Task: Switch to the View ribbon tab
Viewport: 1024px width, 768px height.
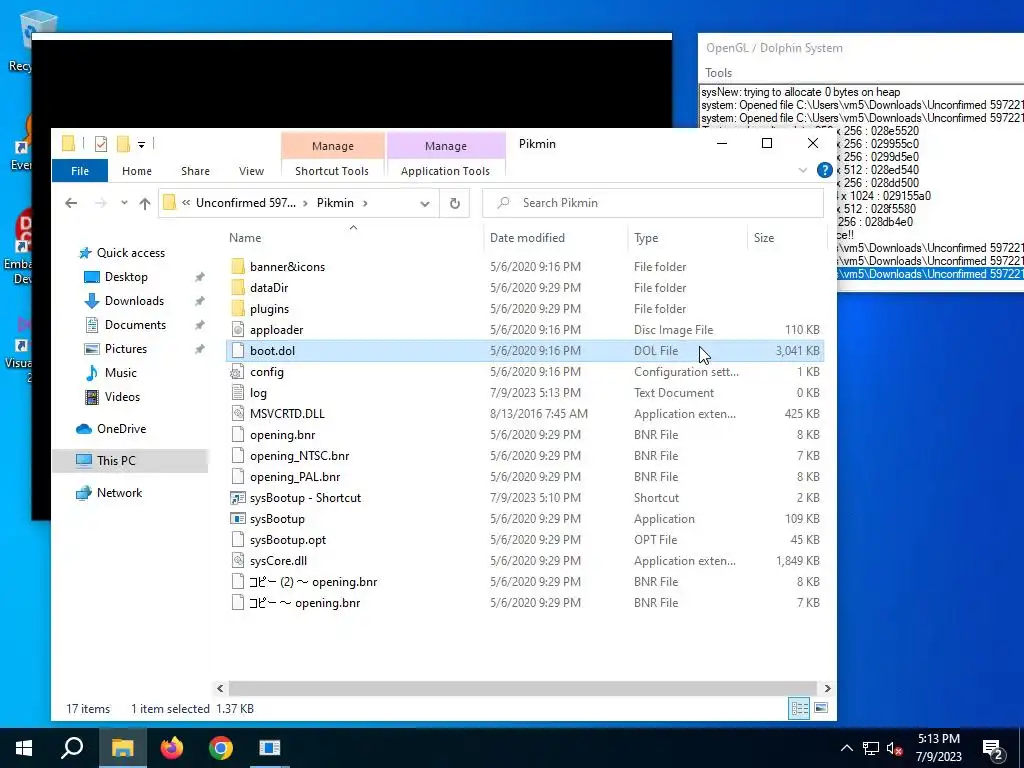Action: [x=251, y=171]
